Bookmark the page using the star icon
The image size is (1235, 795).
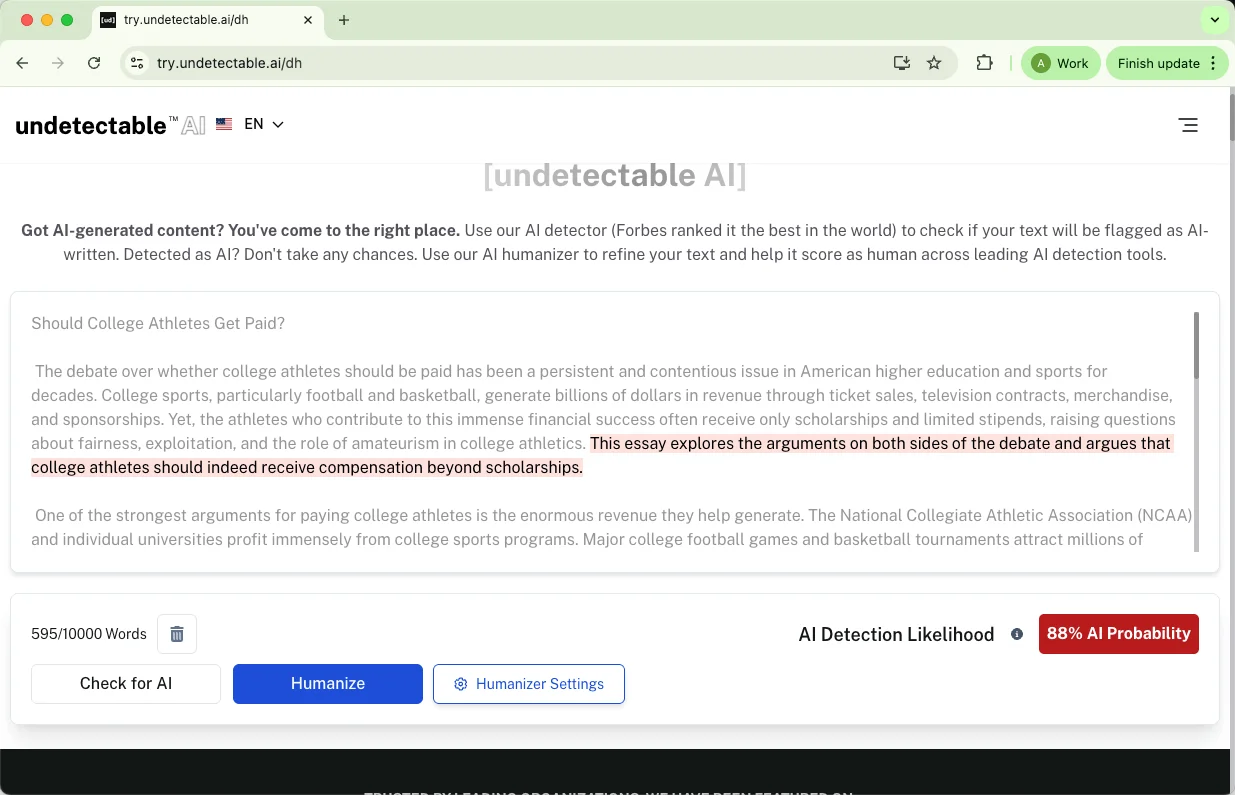[x=934, y=62]
